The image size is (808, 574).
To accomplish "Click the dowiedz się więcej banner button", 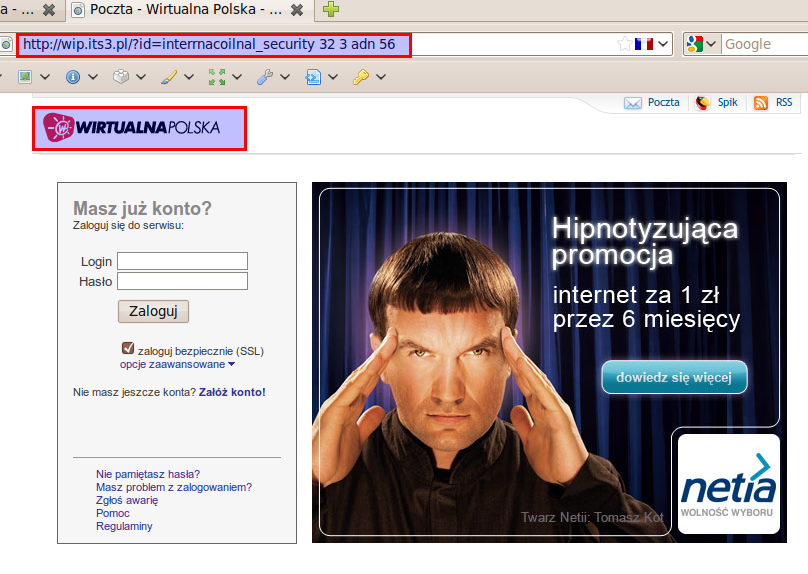I will (x=674, y=377).
